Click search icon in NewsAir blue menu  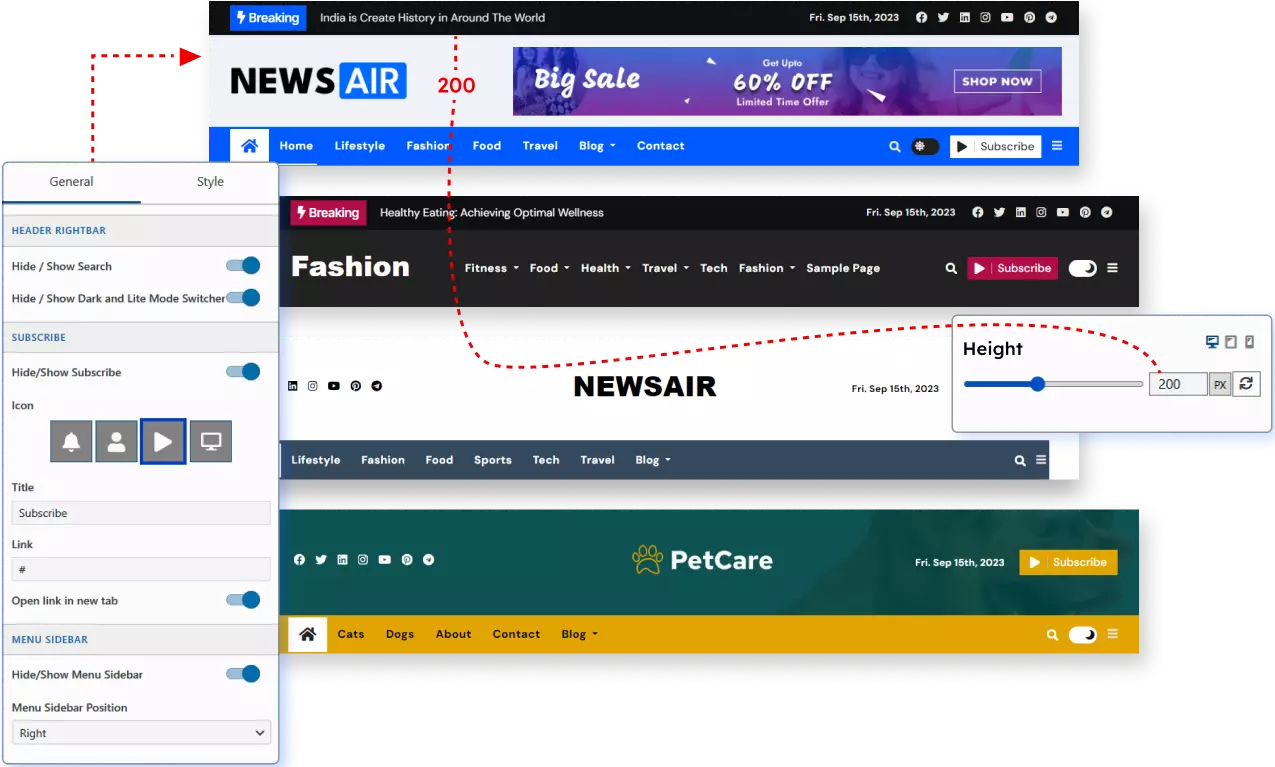895,146
